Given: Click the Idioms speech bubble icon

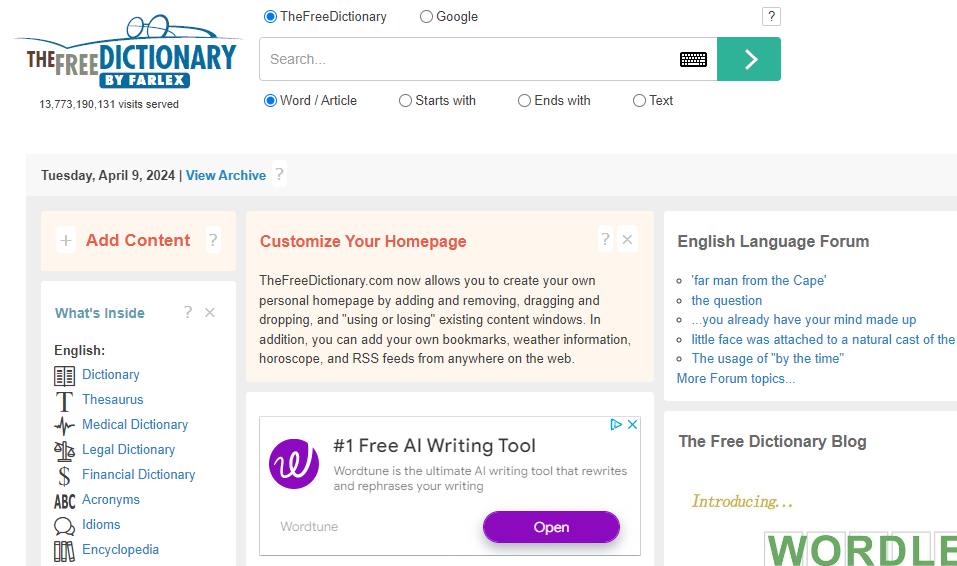Looking at the screenshot, I should [x=64, y=525].
